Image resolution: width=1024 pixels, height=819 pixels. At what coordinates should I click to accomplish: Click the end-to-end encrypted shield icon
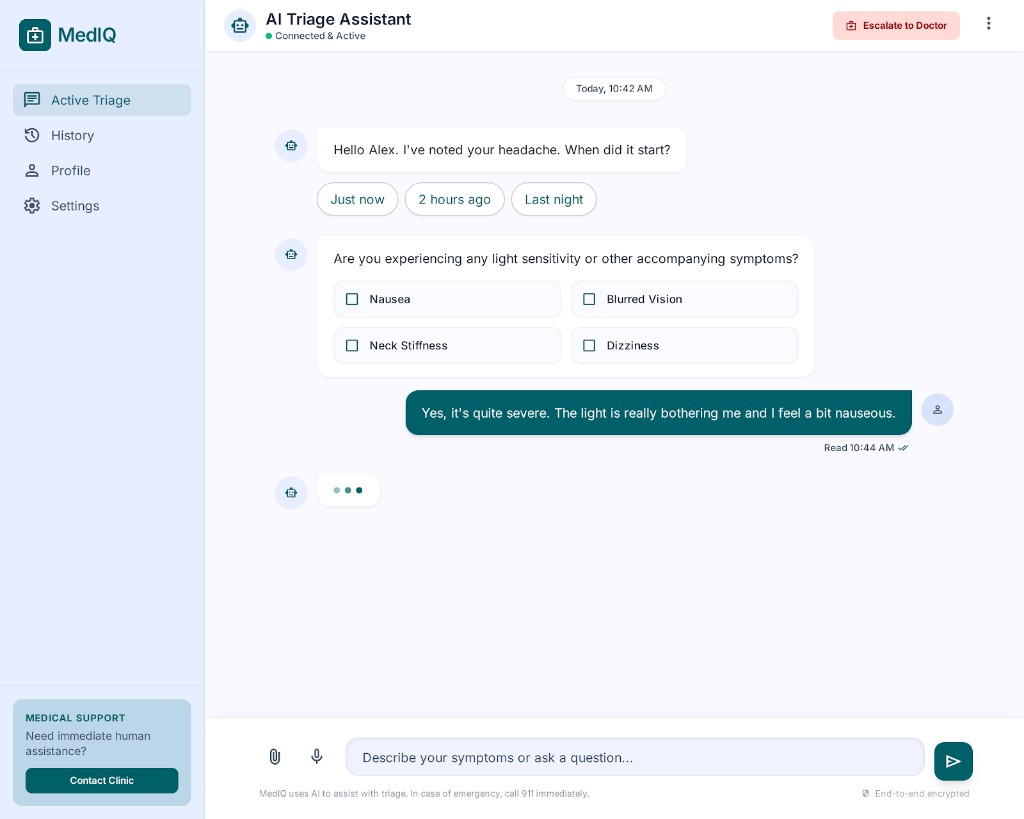865,794
